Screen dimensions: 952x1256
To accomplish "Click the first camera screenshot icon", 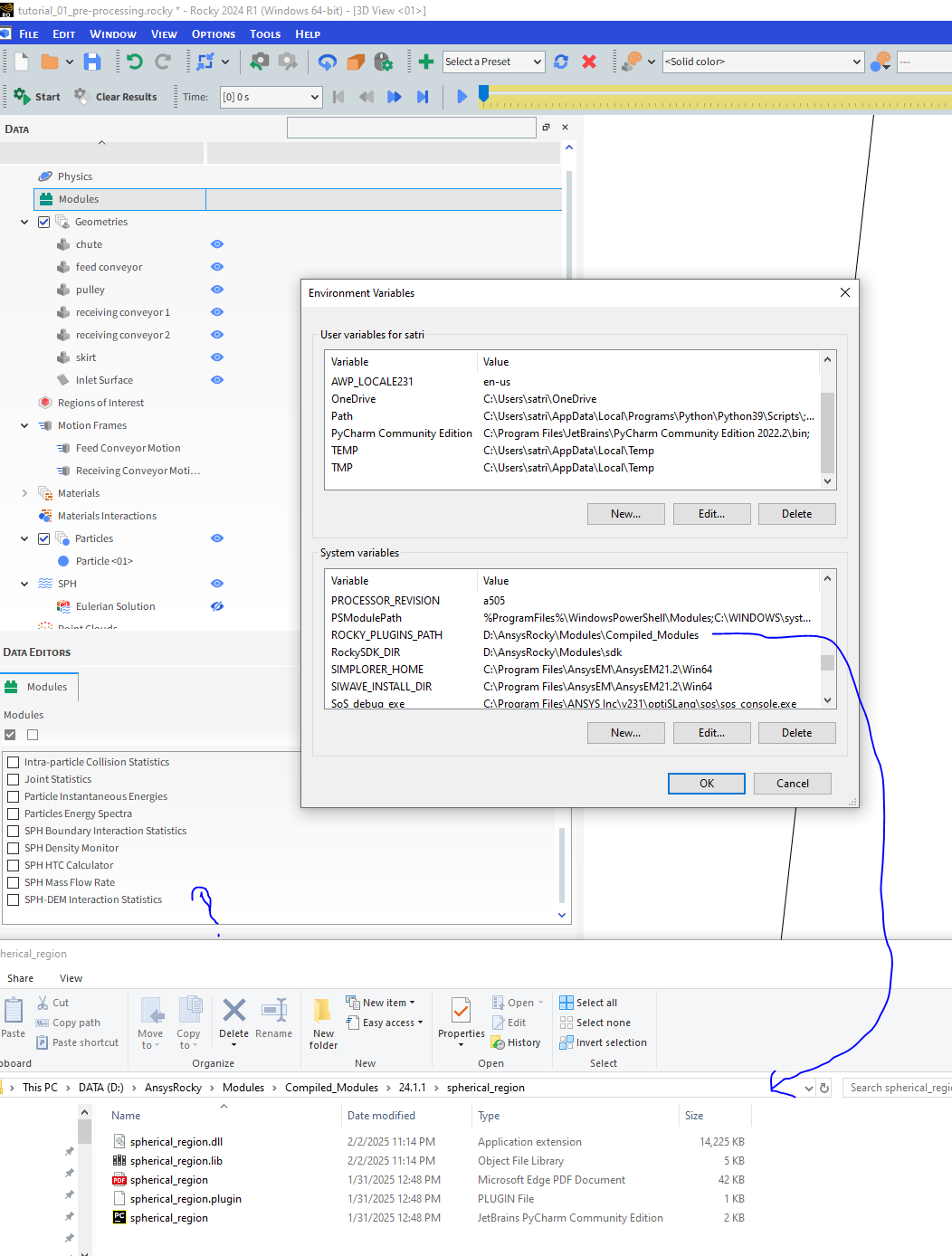I will tap(260, 62).
